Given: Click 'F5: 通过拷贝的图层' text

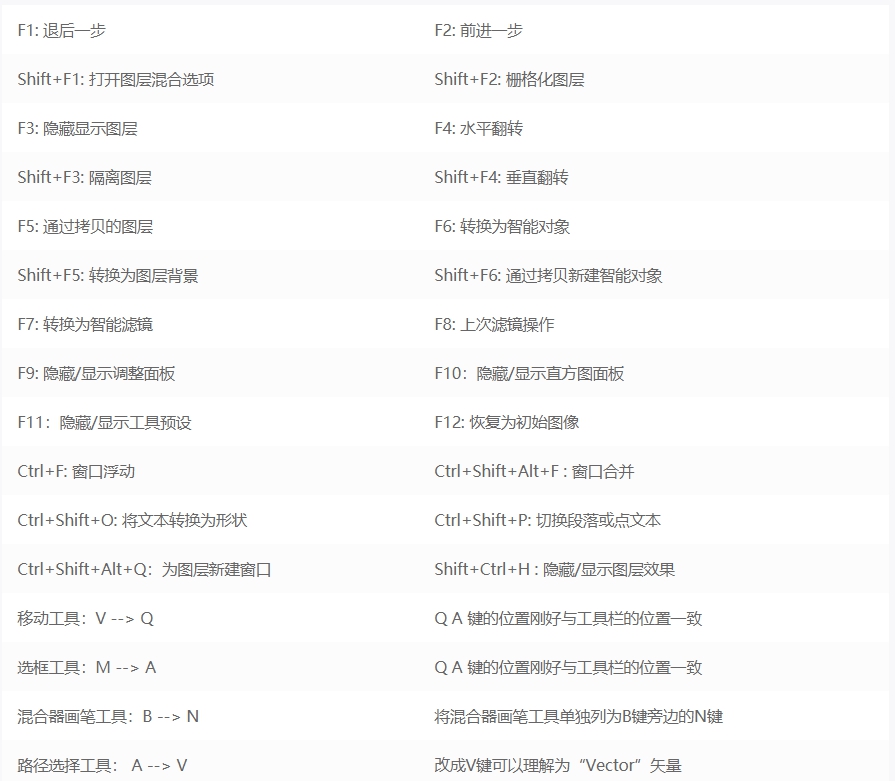Looking at the screenshot, I should pos(85,227).
